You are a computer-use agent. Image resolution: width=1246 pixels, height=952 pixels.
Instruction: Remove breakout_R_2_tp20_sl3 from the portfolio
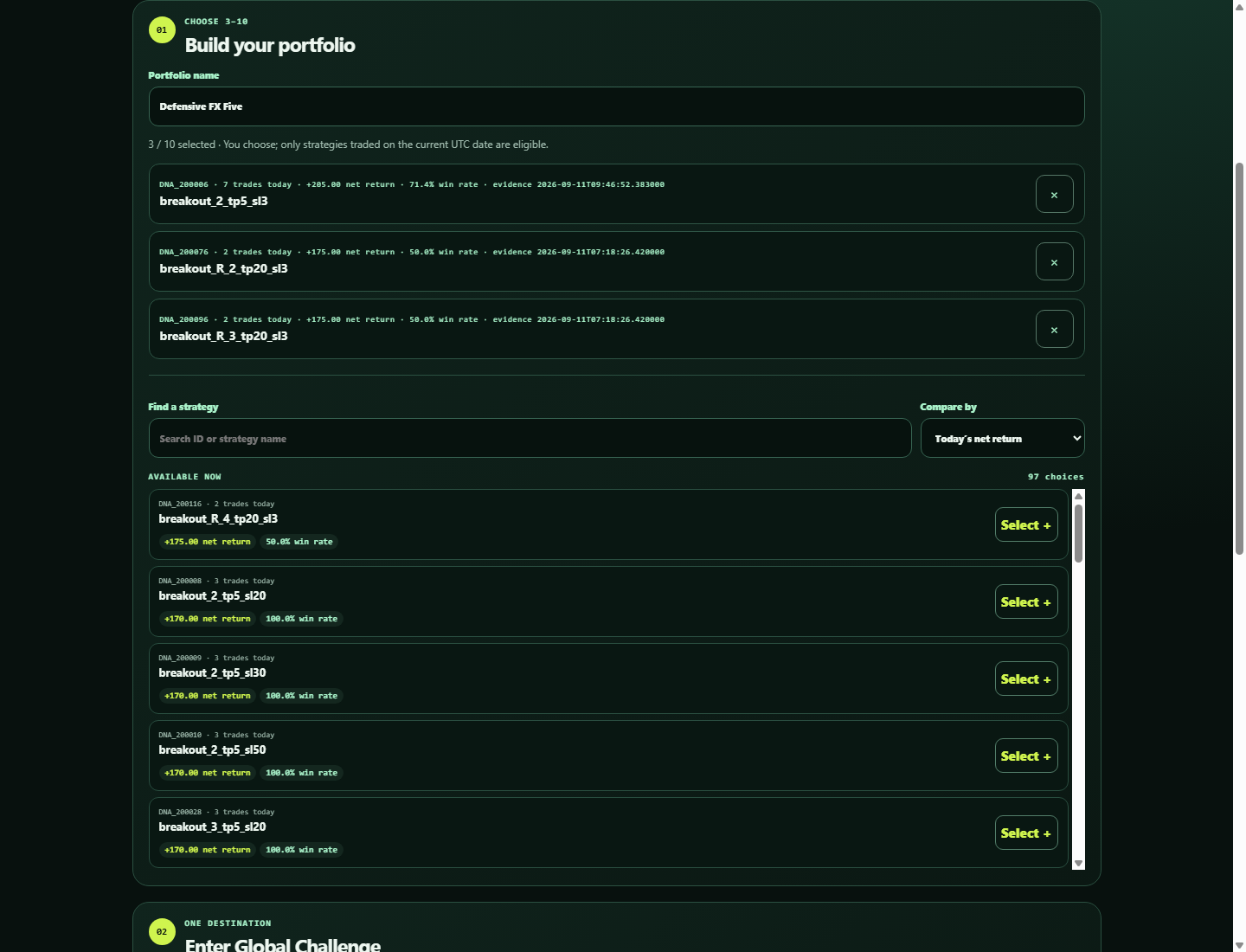click(1054, 261)
